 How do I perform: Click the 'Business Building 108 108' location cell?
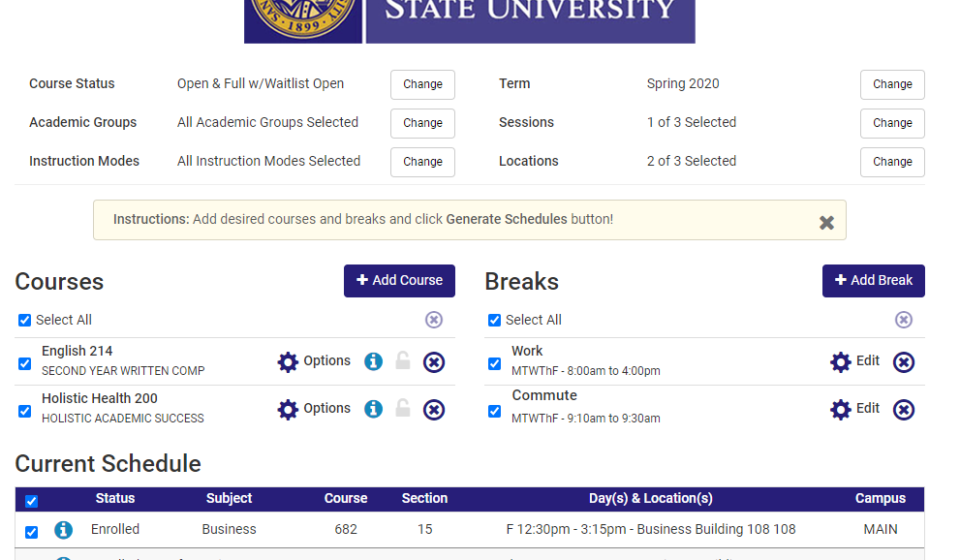pos(716,529)
